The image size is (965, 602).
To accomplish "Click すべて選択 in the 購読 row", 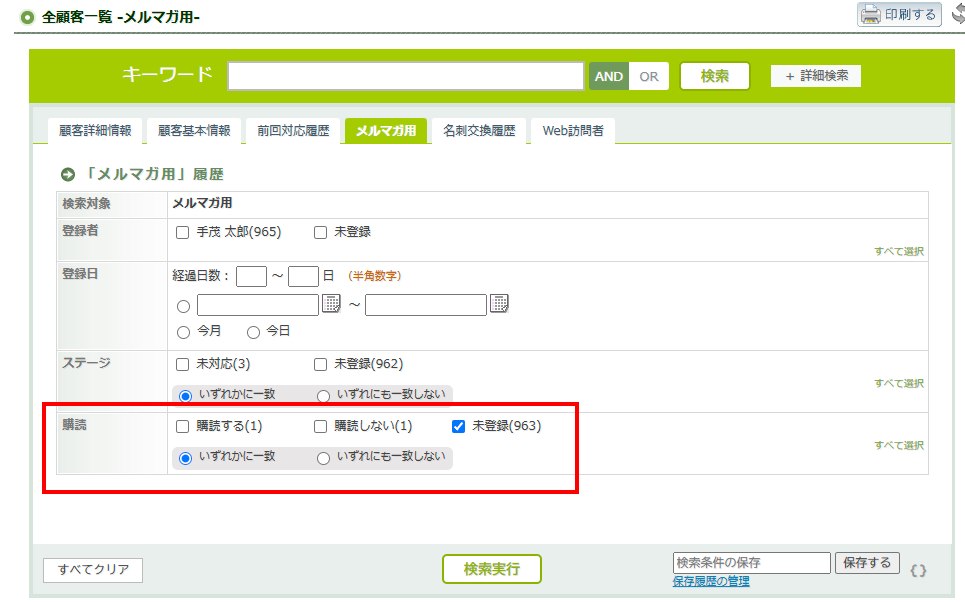I will [x=899, y=445].
